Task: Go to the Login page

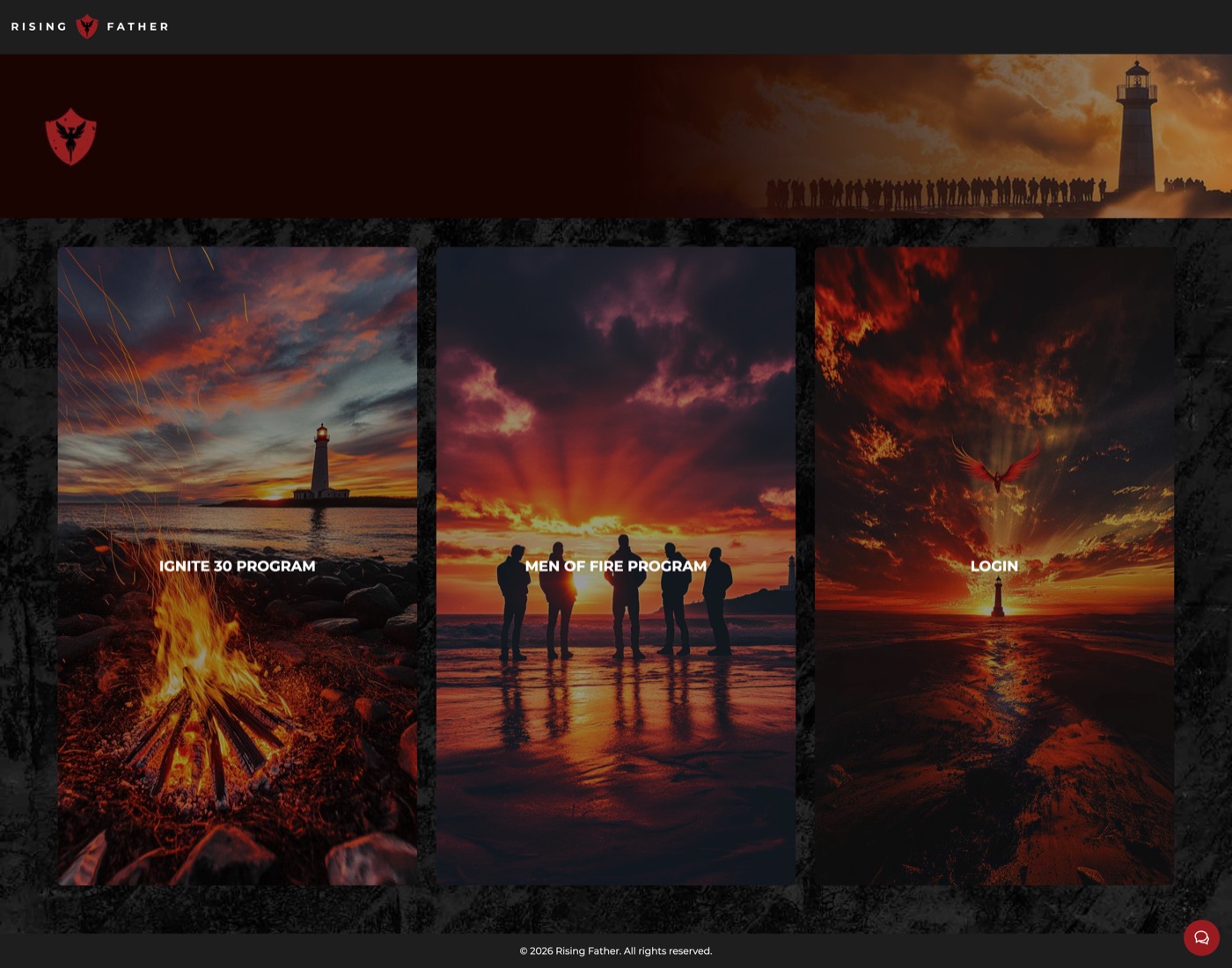Action: (994, 566)
